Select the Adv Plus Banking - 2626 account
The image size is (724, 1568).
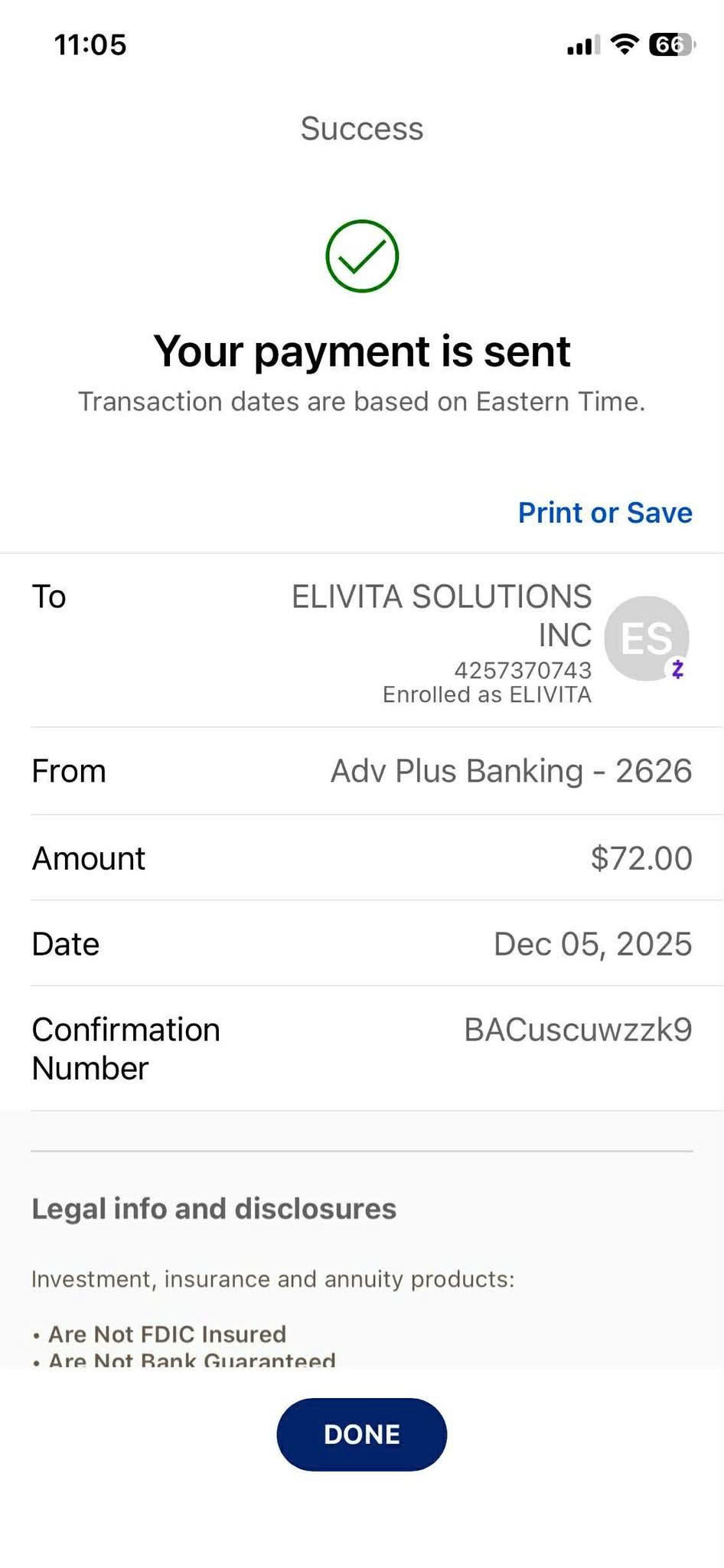[510, 771]
